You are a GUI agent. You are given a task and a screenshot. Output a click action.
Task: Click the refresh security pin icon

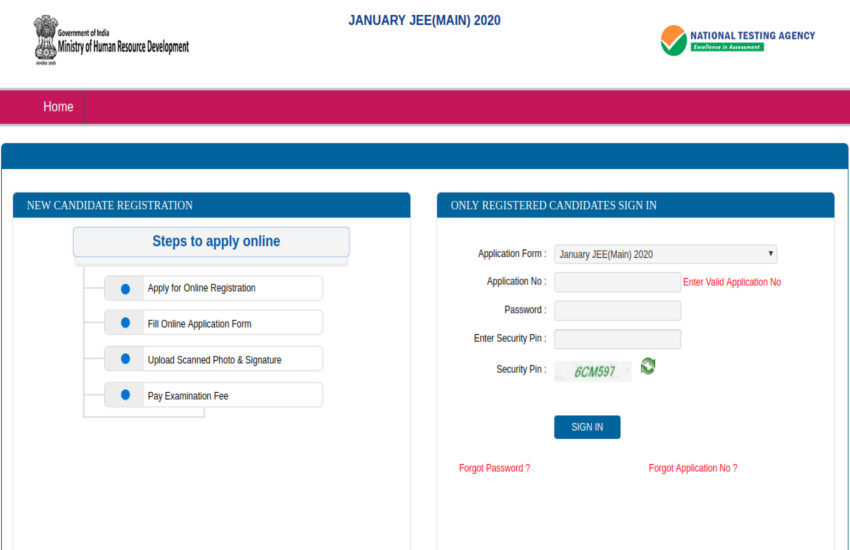(x=648, y=366)
